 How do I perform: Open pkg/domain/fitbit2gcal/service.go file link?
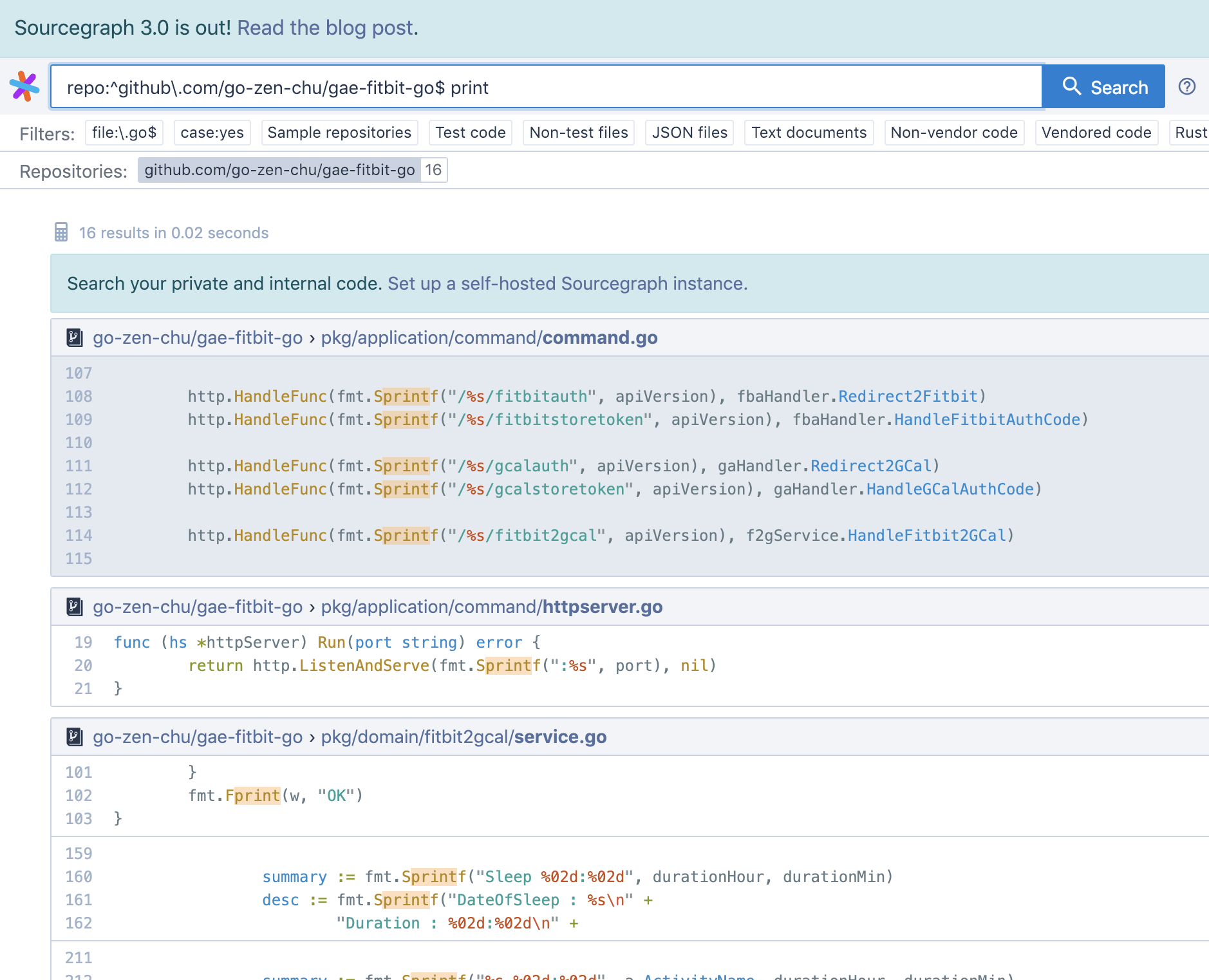pyautogui.click(x=464, y=737)
